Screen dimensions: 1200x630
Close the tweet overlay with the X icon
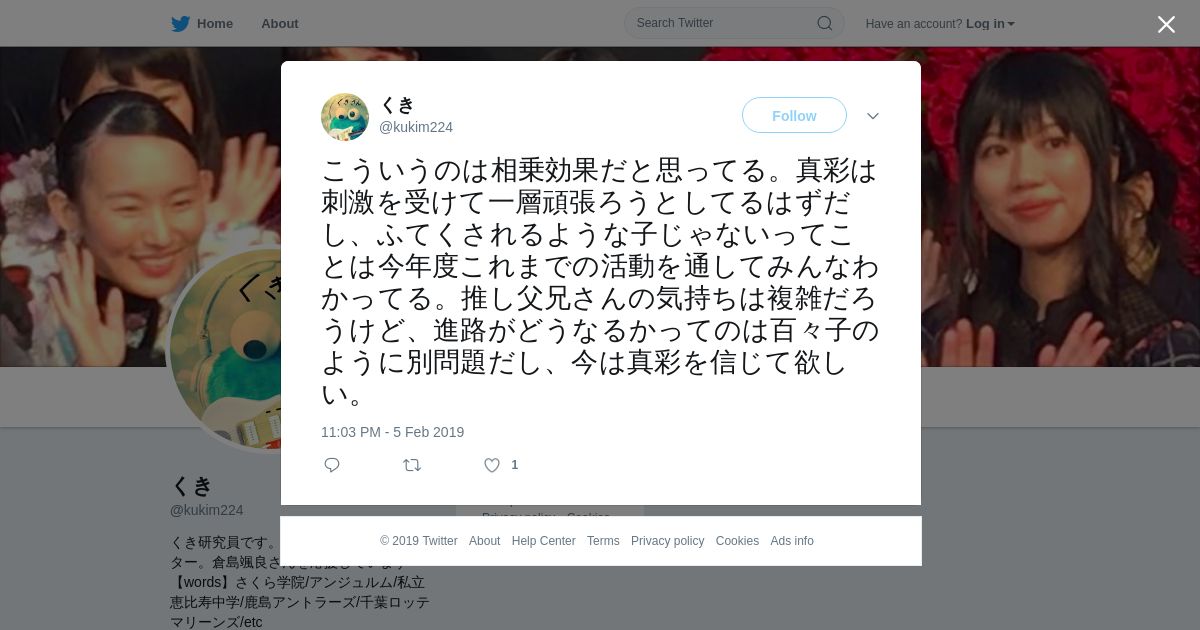[x=1166, y=24]
